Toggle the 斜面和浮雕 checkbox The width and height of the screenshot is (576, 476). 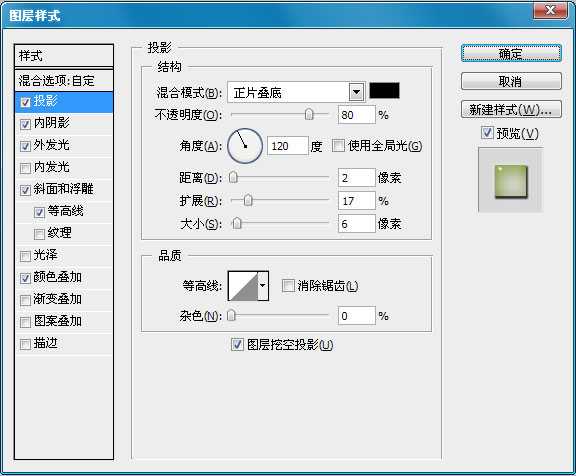25,190
